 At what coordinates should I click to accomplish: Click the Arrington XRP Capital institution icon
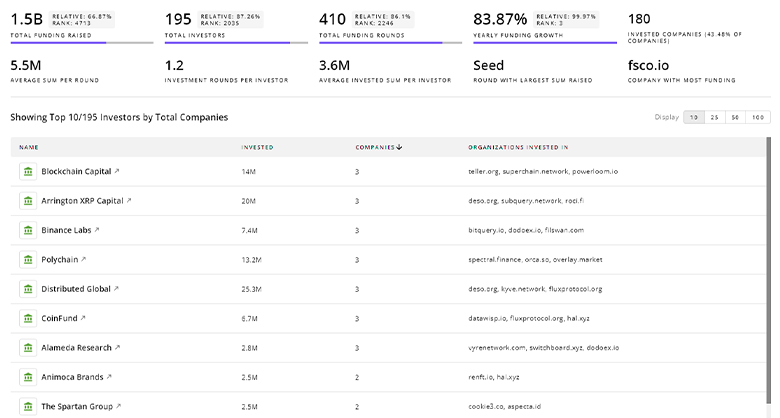pyautogui.click(x=28, y=201)
